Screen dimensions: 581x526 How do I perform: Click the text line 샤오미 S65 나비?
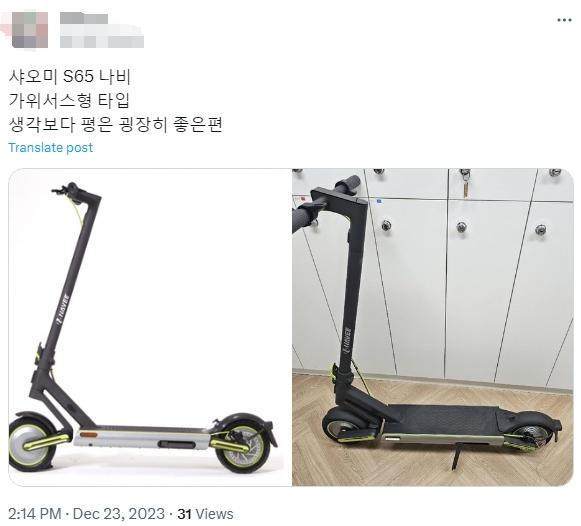pos(70,77)
